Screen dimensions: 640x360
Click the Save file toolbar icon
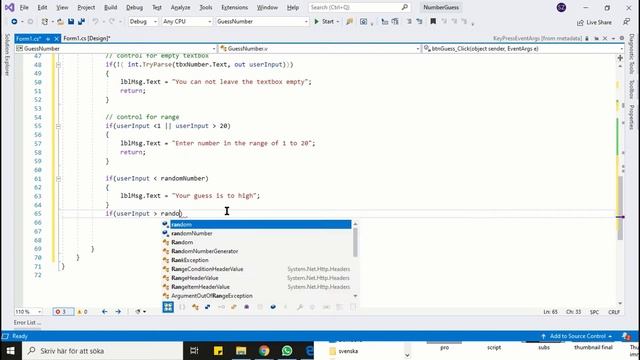[x=71, y=22]
